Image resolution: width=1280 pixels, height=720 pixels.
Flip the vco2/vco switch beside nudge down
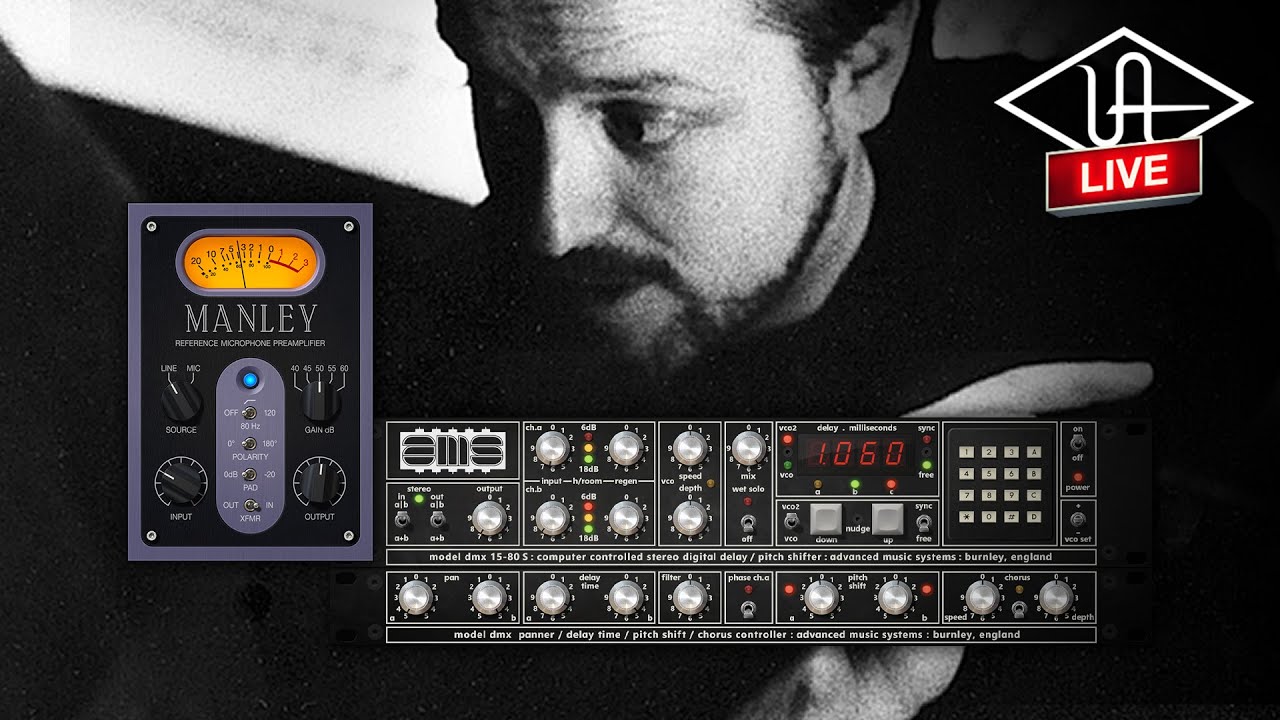coord(790,521)
